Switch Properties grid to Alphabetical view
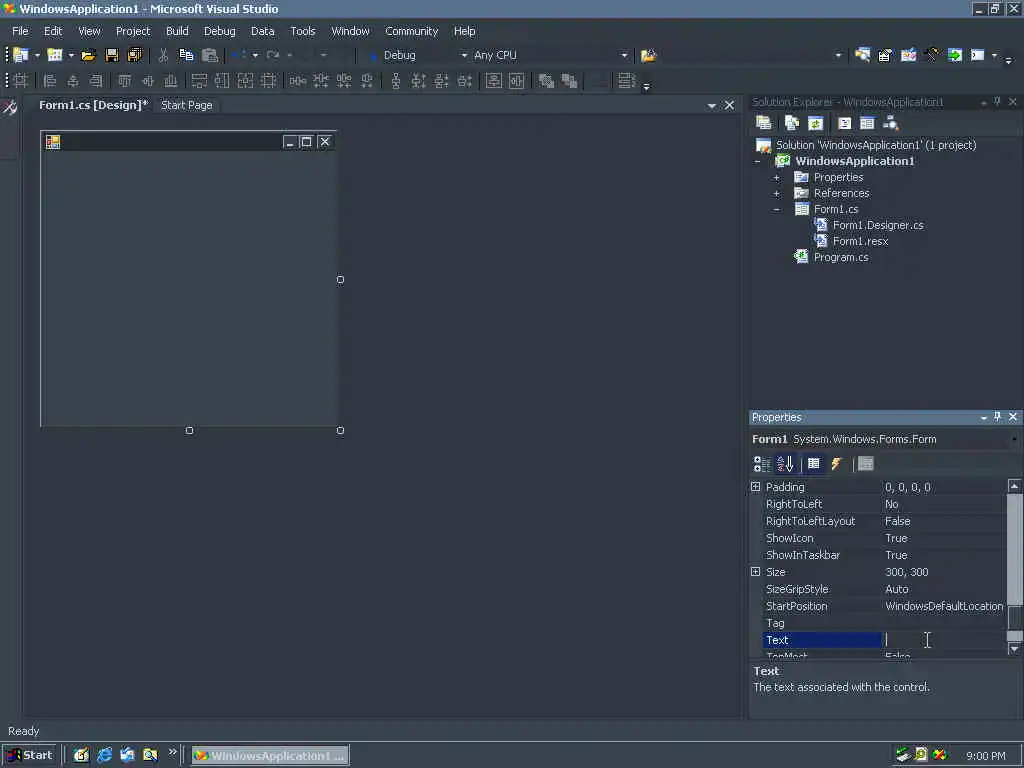Viewport: 1024px width, 768px height. point(785,464)
